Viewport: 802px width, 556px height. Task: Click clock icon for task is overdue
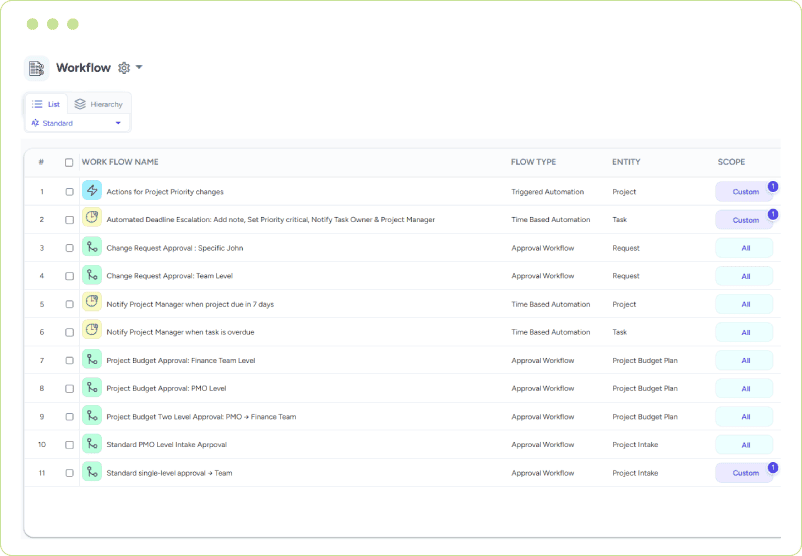point(92,330)
